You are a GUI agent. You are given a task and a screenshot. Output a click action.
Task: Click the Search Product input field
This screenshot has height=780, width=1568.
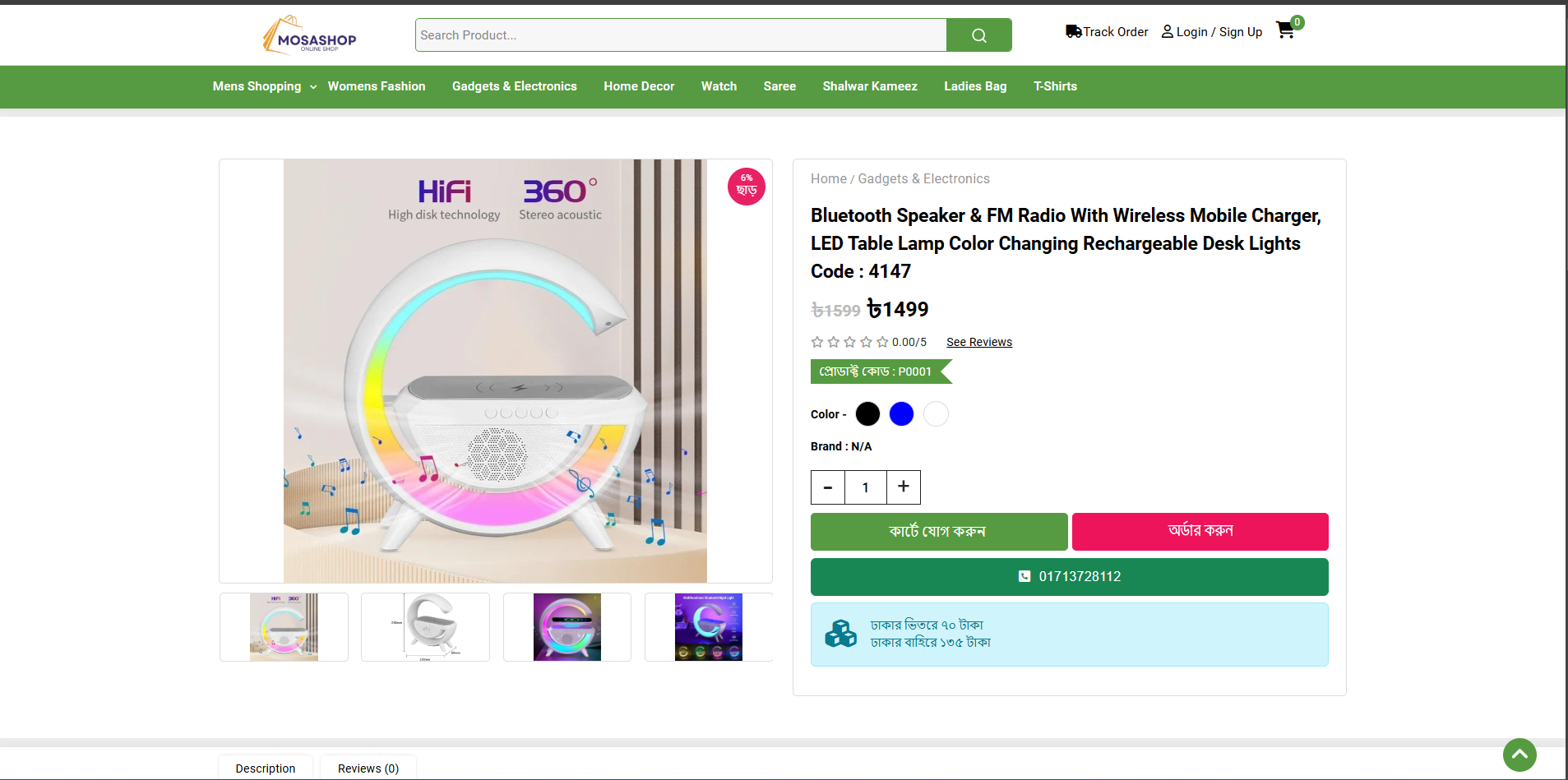coord(681,35)
